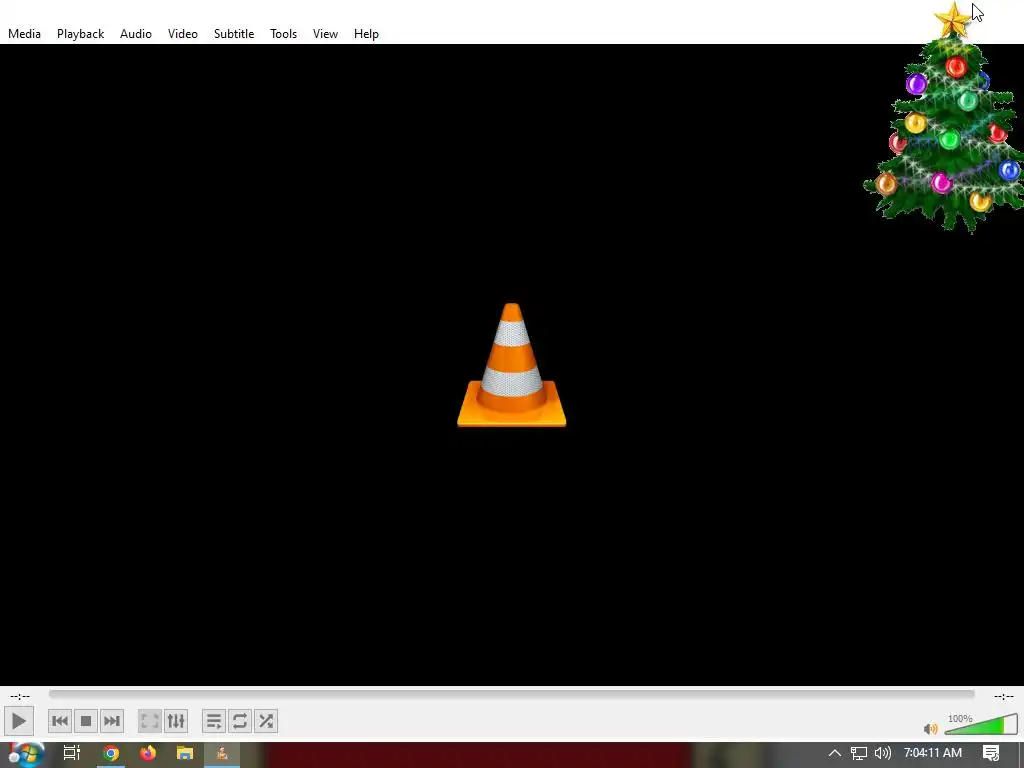Select the VLC taskbar icon
The image size is (1024, 768).
click(222, 754)
